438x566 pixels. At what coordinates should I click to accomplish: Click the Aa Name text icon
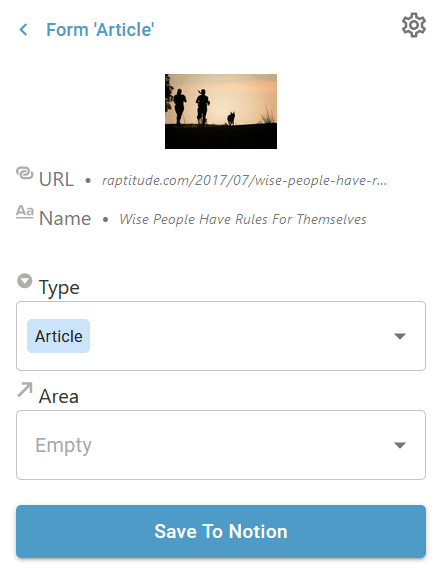click(25, 212)
